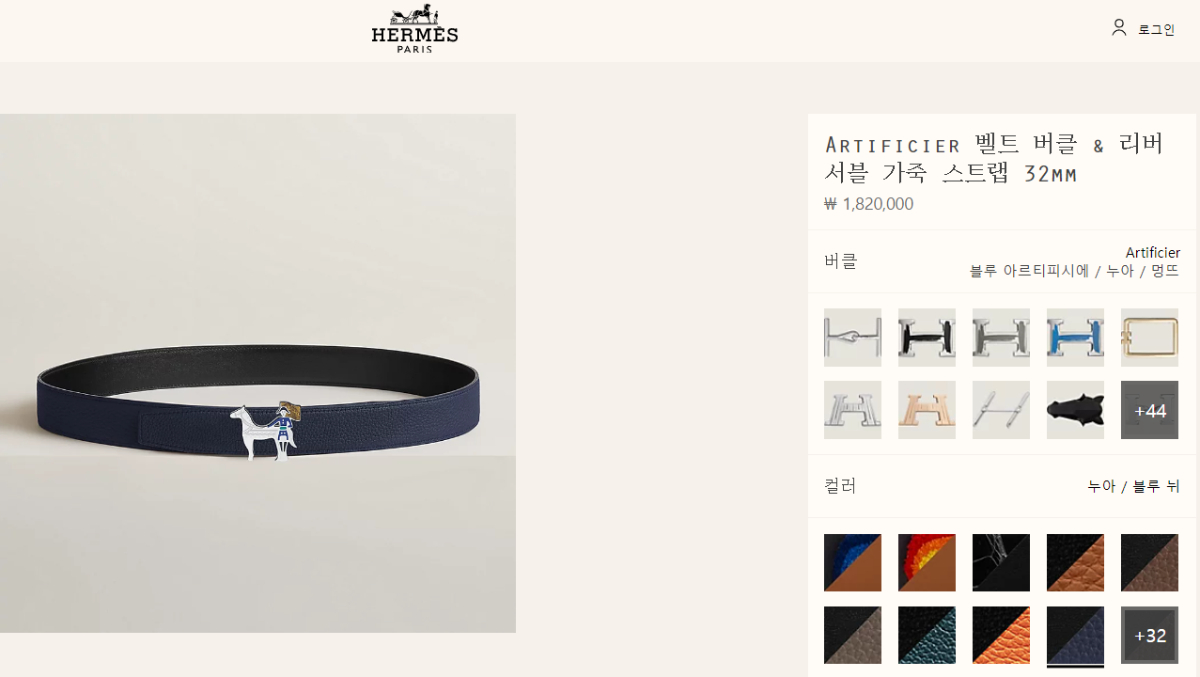The width and height of the screenshot is (1200, 677).
Task: Select the black and orange leather swatch
Action: click(1001, 635)
